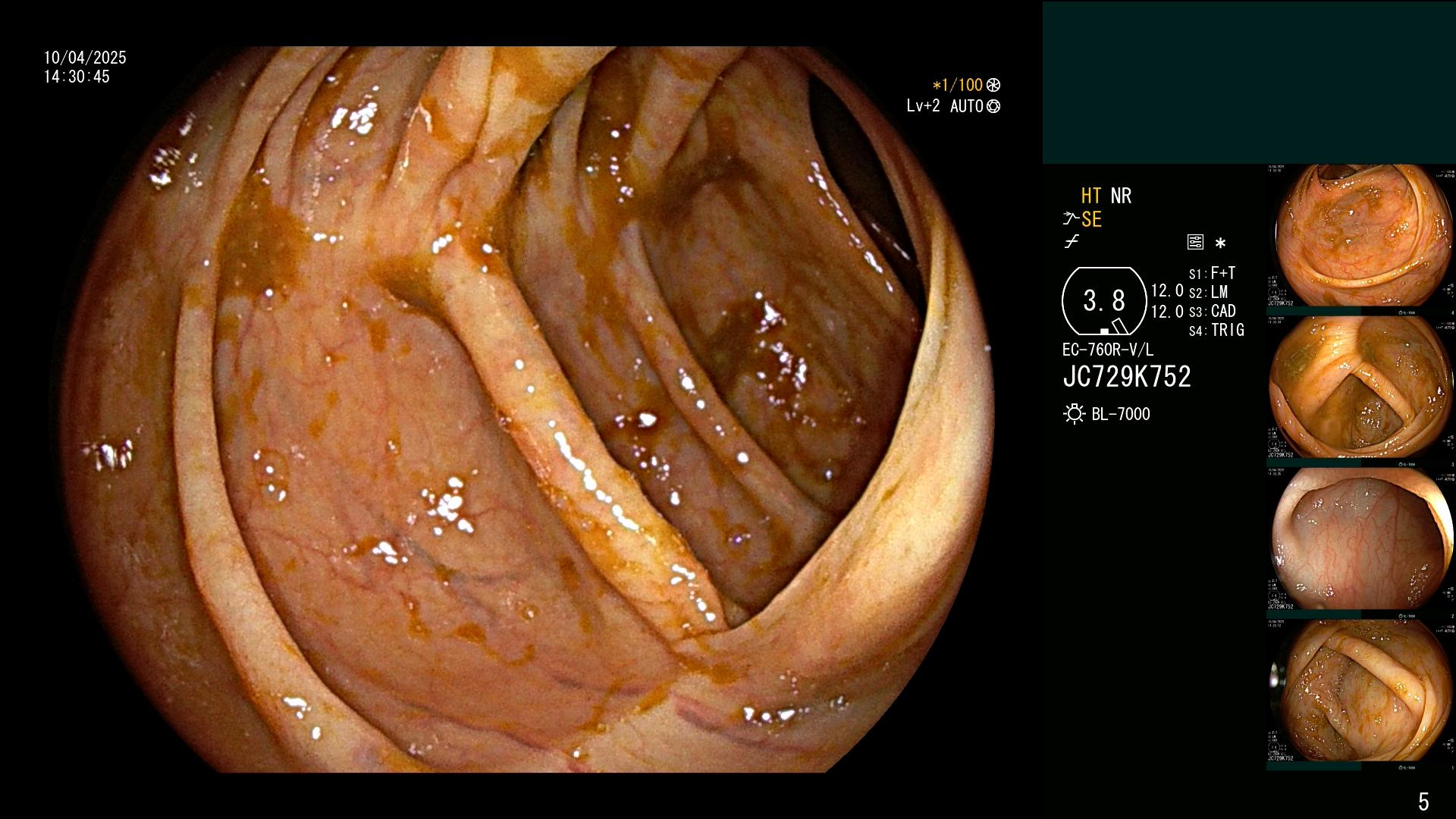Image resolution: width=1456 pixels, height=819 pixels.
Task: Open the bottom captured thumbnail
Action: pyautogui.click(x=1361, y=690)
